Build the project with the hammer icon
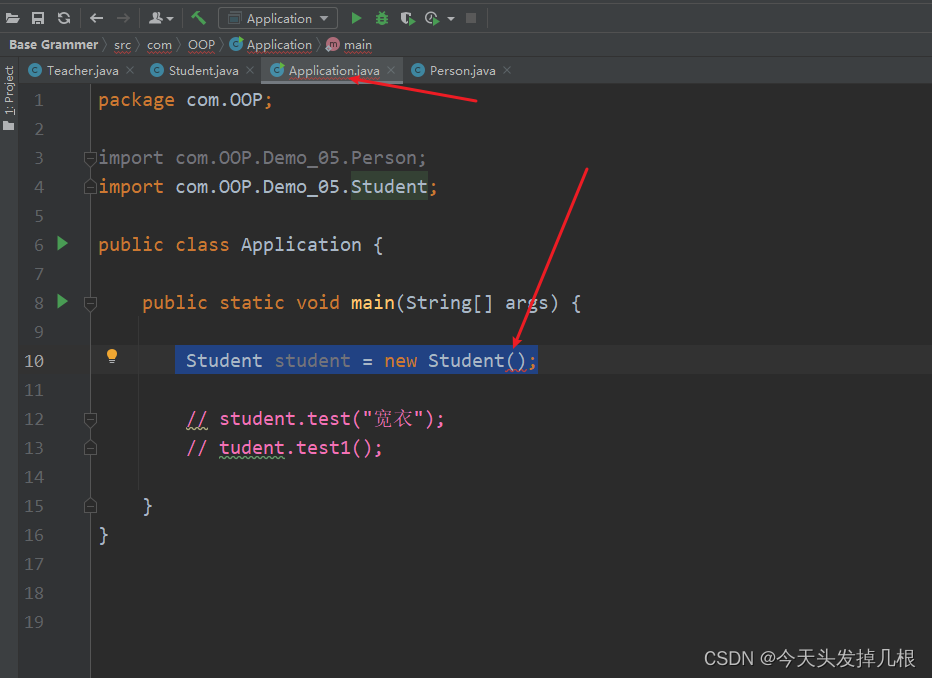Viewport: 932px width, 678px height. [x=196, y=16]
